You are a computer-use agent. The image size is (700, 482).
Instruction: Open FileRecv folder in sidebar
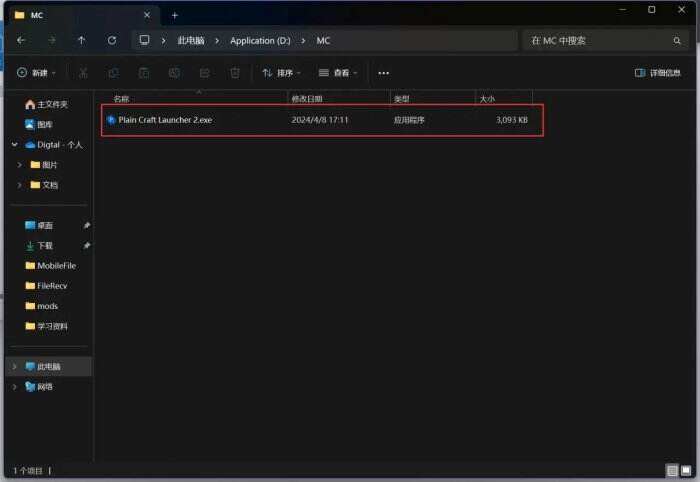(46, 286)
